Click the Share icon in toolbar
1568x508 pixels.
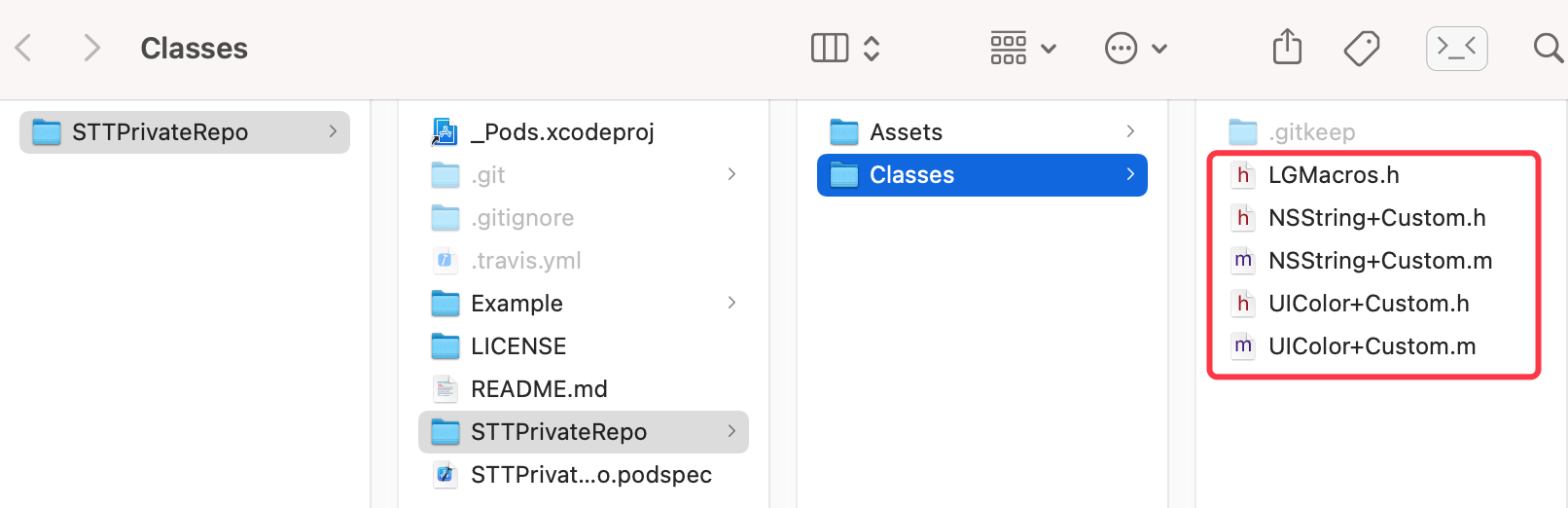(x=1287, y=47)
